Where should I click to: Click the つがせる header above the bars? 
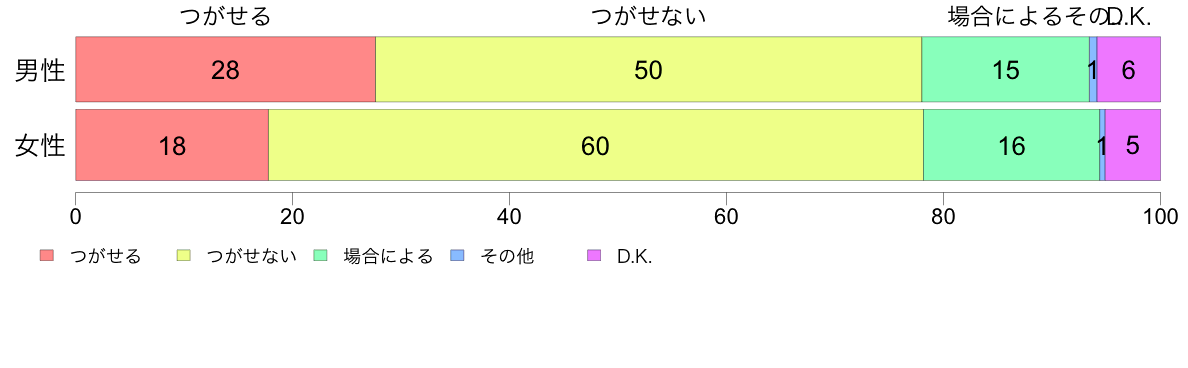(226, 16)
